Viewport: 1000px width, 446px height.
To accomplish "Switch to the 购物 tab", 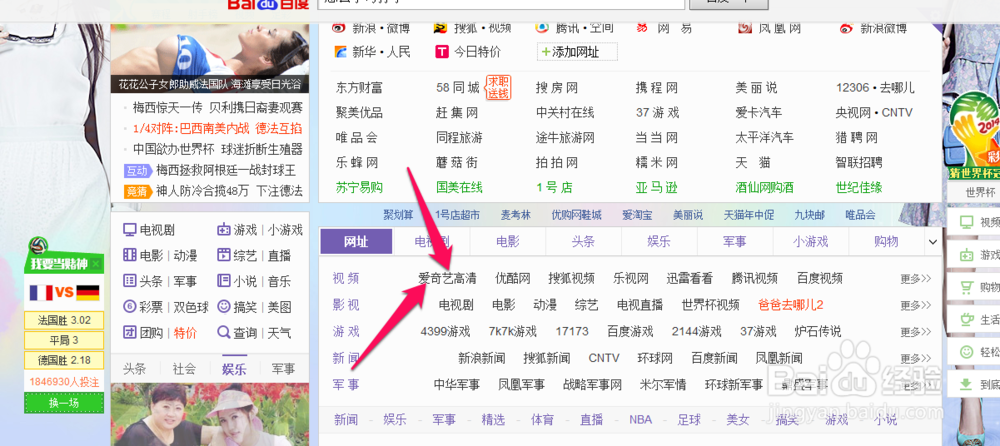I will (x=886, y=242).
